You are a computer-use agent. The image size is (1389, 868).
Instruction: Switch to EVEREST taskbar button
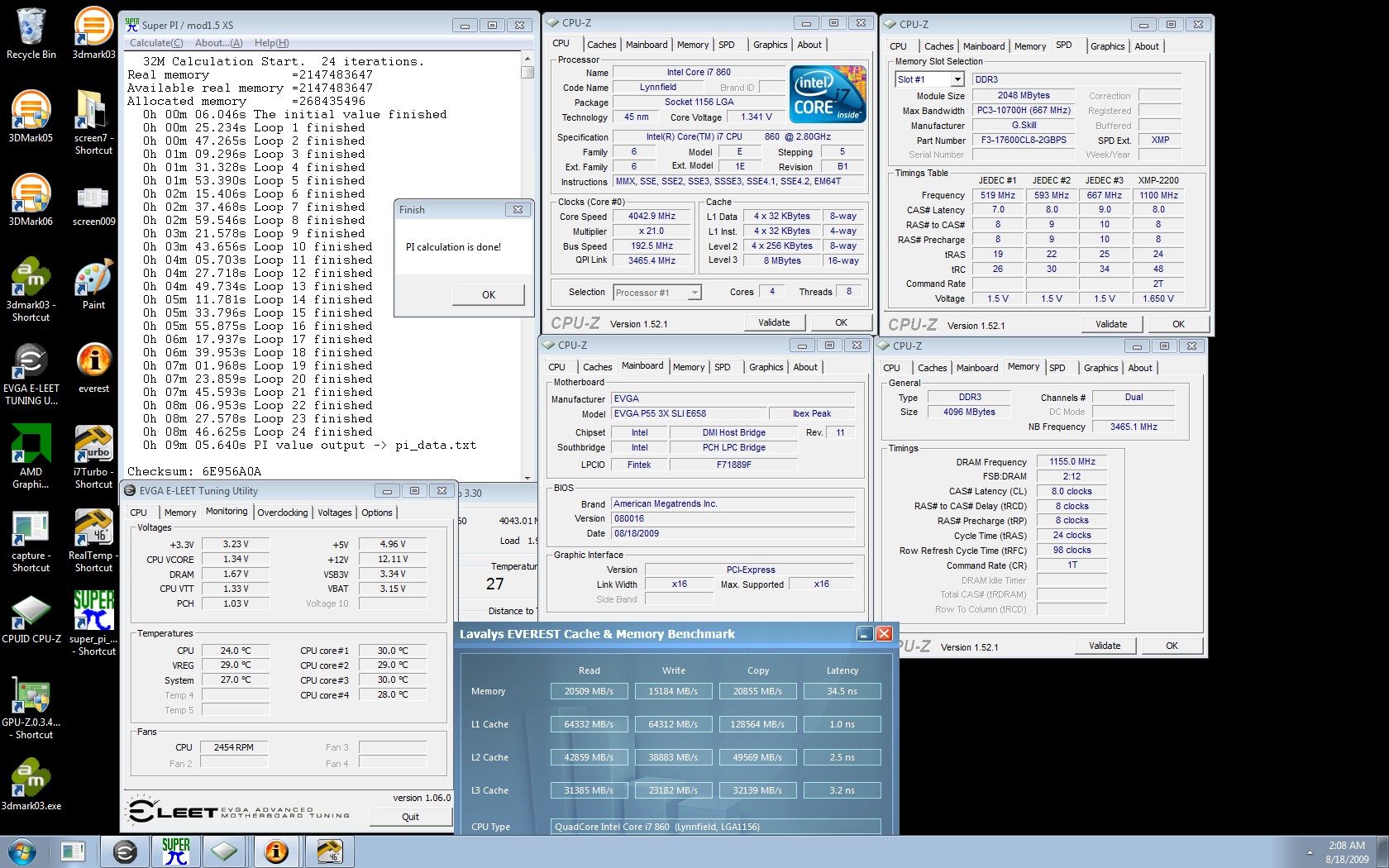coord(276,851)
